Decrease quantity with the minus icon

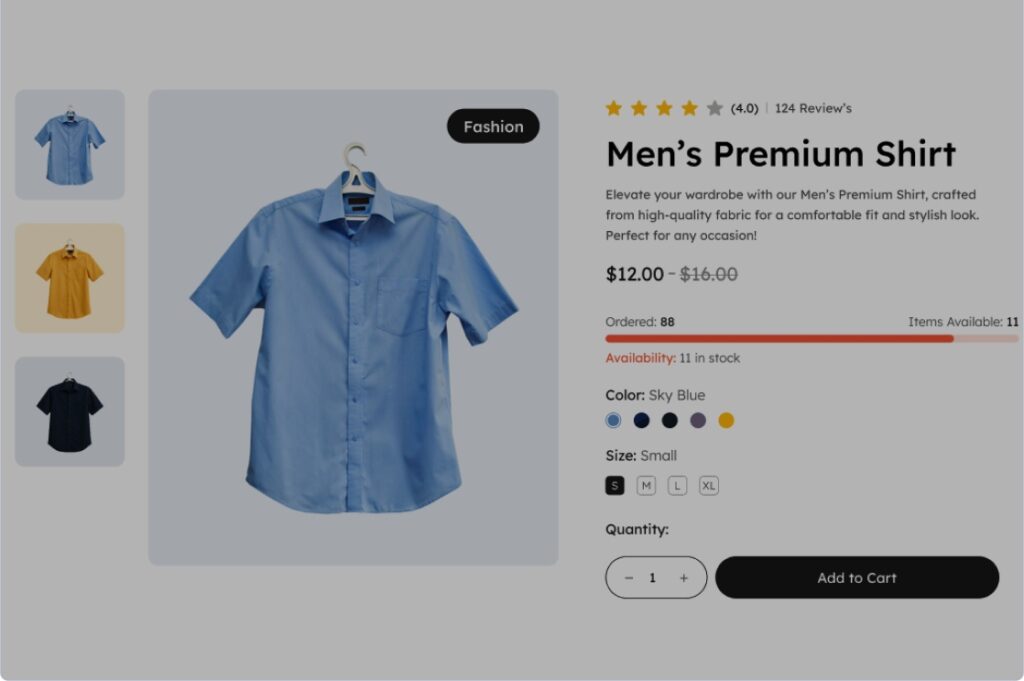629,578
